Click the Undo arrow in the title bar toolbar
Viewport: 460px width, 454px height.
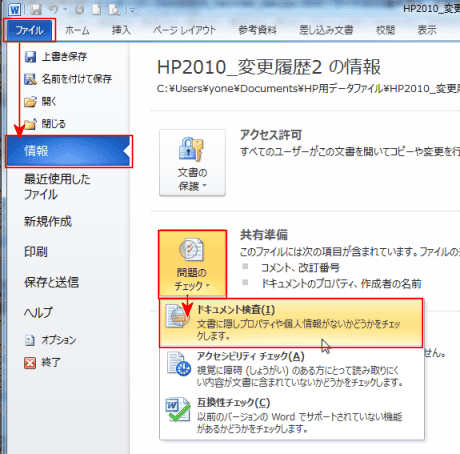click(x=54, y=10)
